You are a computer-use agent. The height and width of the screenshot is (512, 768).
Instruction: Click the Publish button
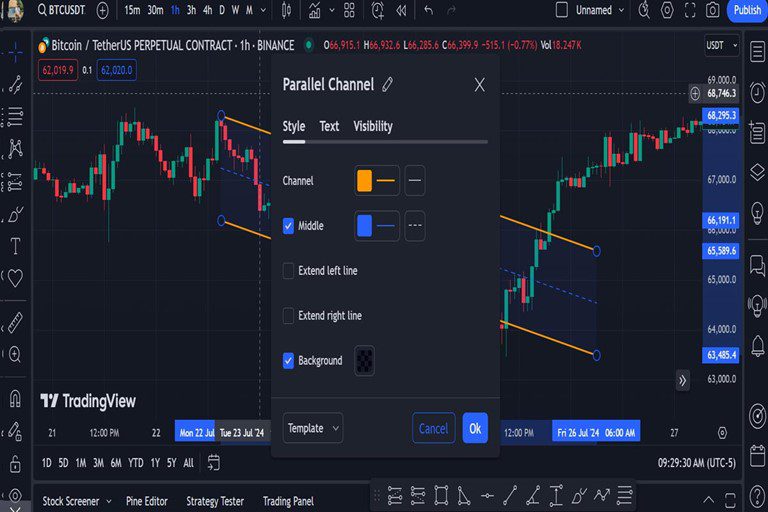[747, 10]
